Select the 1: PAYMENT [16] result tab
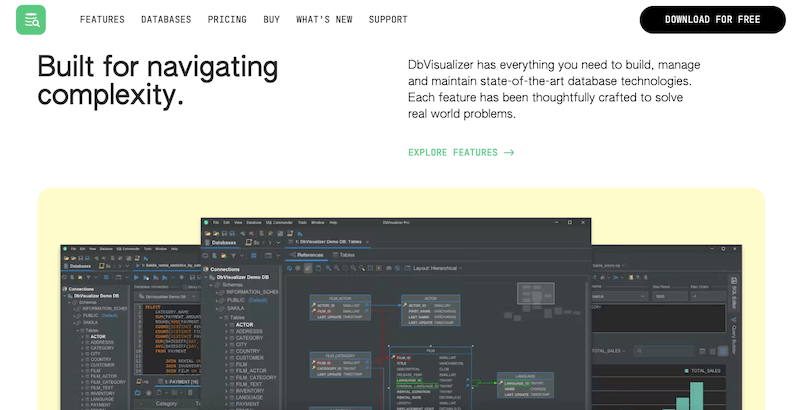This screenshot has width=800, height=410. (x=179, y=381)
